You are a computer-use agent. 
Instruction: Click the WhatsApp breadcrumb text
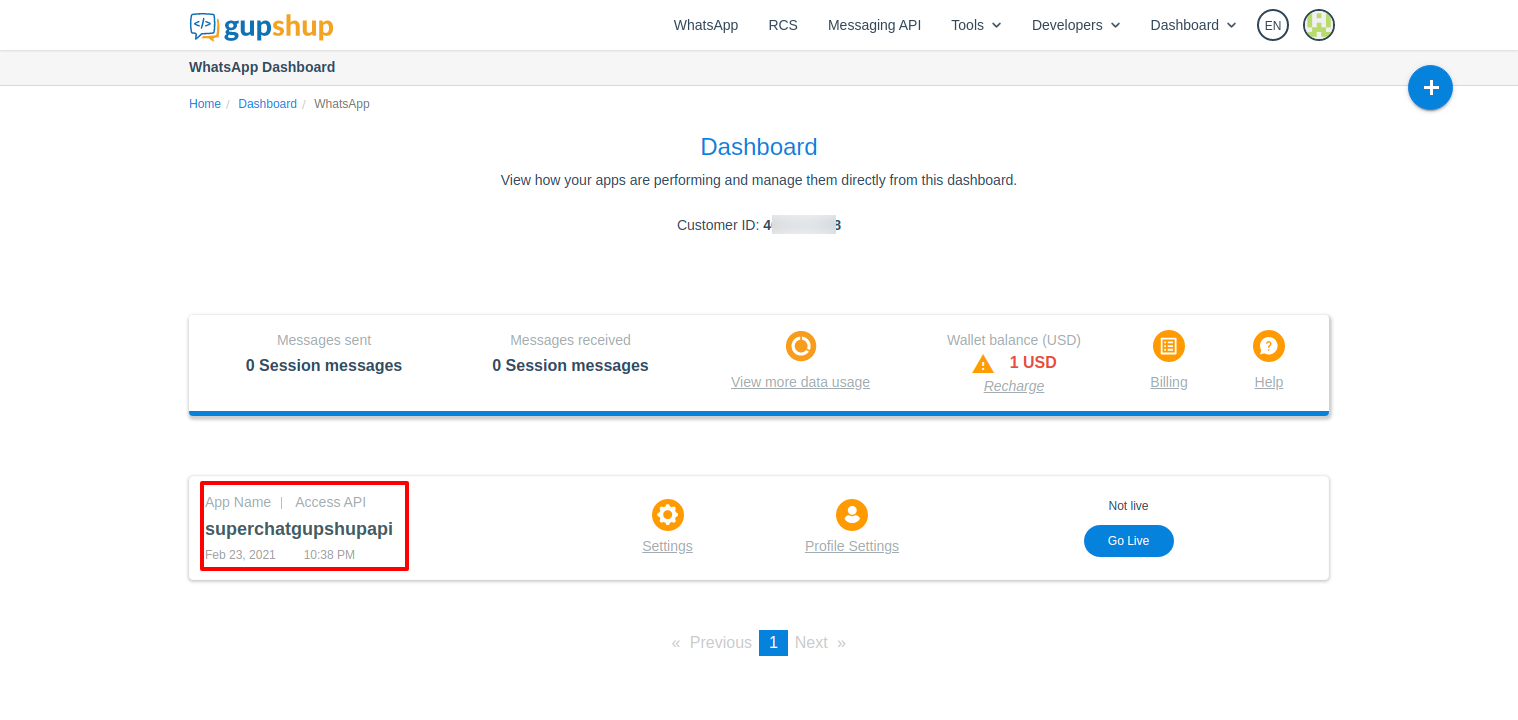coord(342,104)
